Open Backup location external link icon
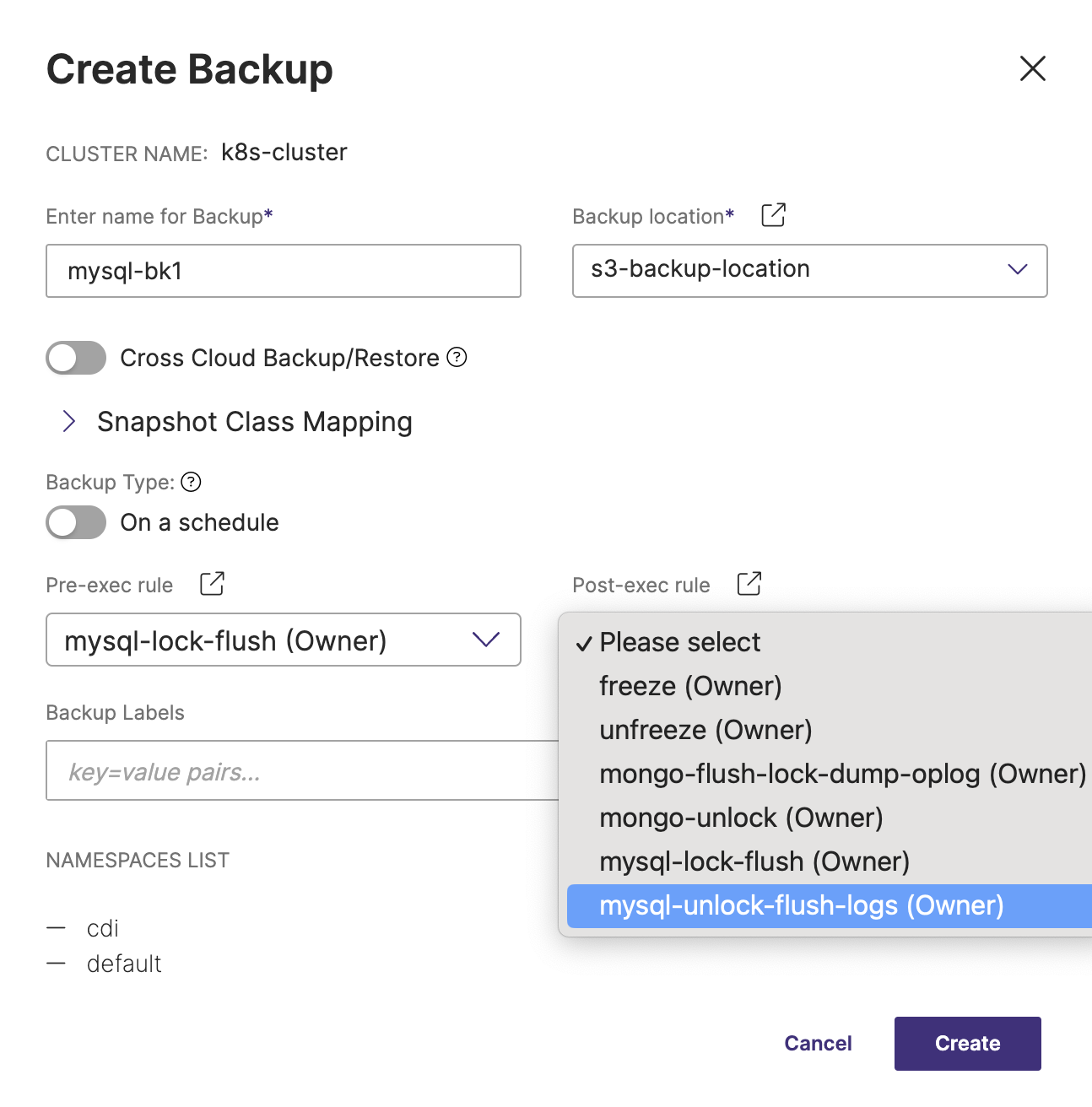This screenshot has height=1107, width=1092. tap(773, 215)
